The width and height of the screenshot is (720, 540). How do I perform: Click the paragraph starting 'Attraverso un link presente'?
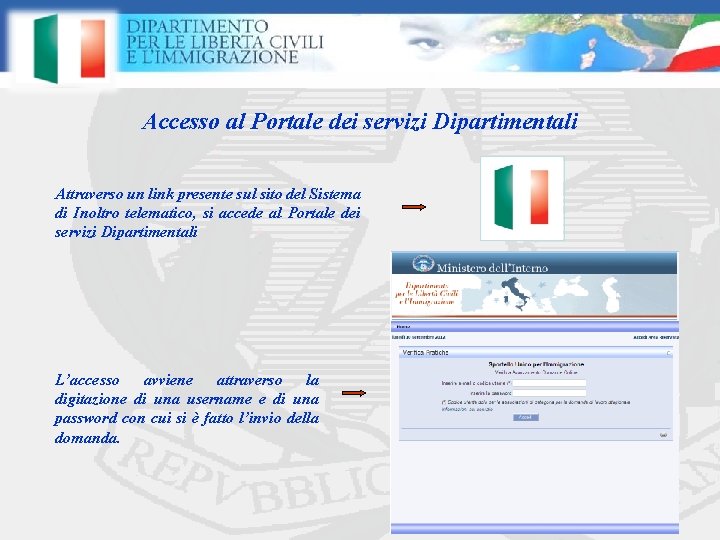coord(208,213)
